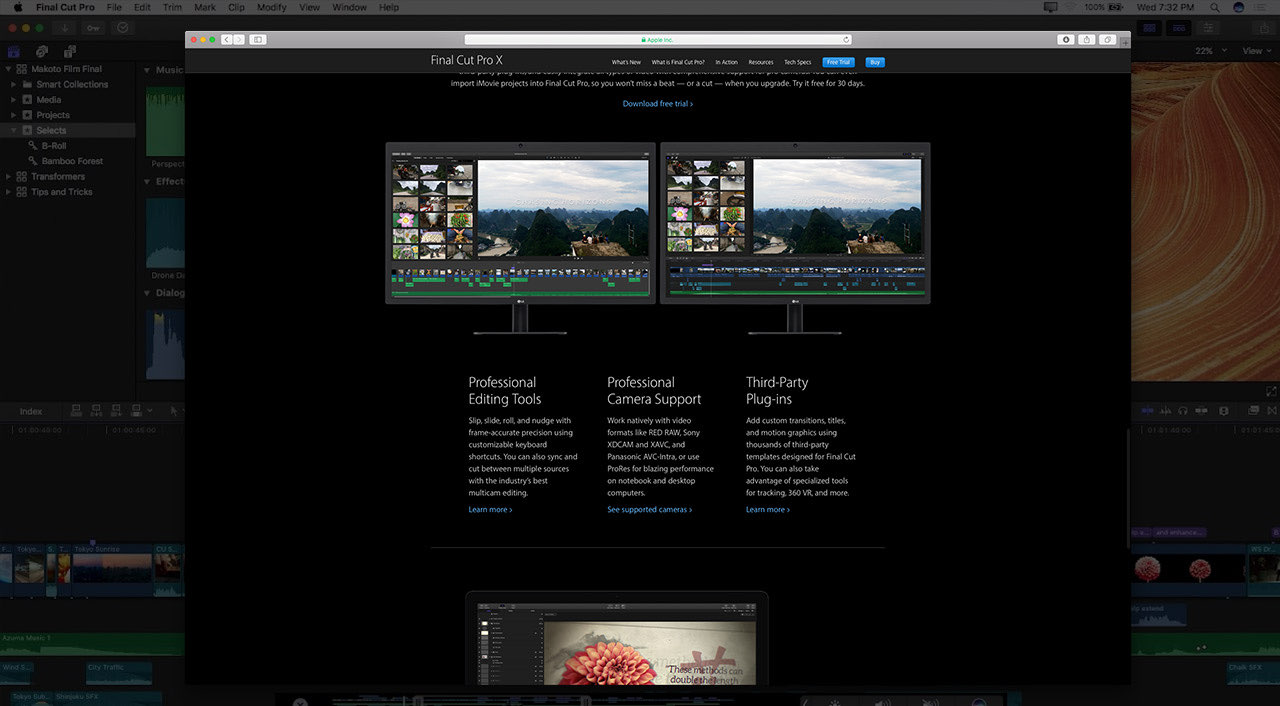Image resolution: width=1280 pixels, height=706 pixels.
Task: Select the Tokyo Sunrise clip in timeline
Action: [x=112, y=570]
